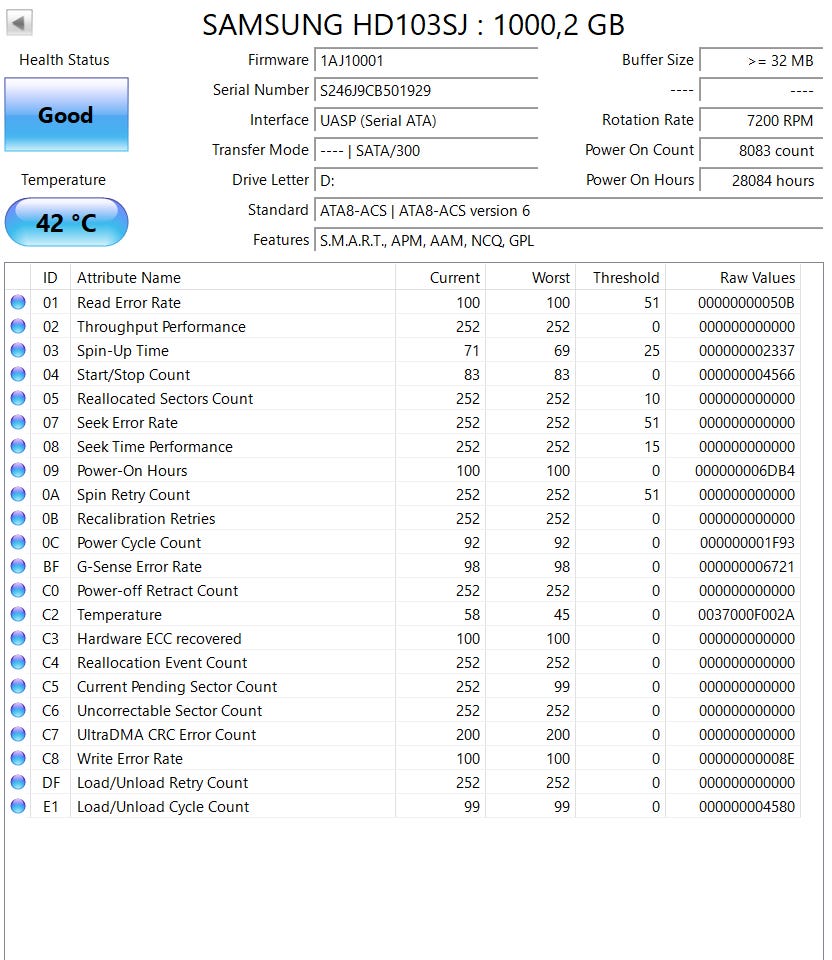Select the Read Error Rate attribute name
The width and height of the screenshot is (832, 960).
129,302
